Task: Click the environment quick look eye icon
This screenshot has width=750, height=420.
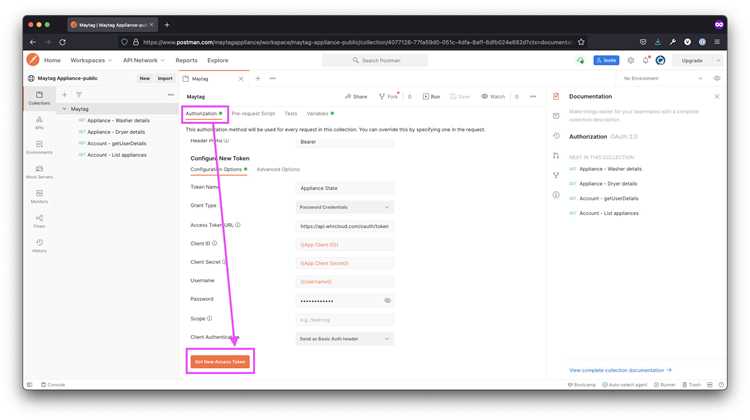Action: pos(717,78)
